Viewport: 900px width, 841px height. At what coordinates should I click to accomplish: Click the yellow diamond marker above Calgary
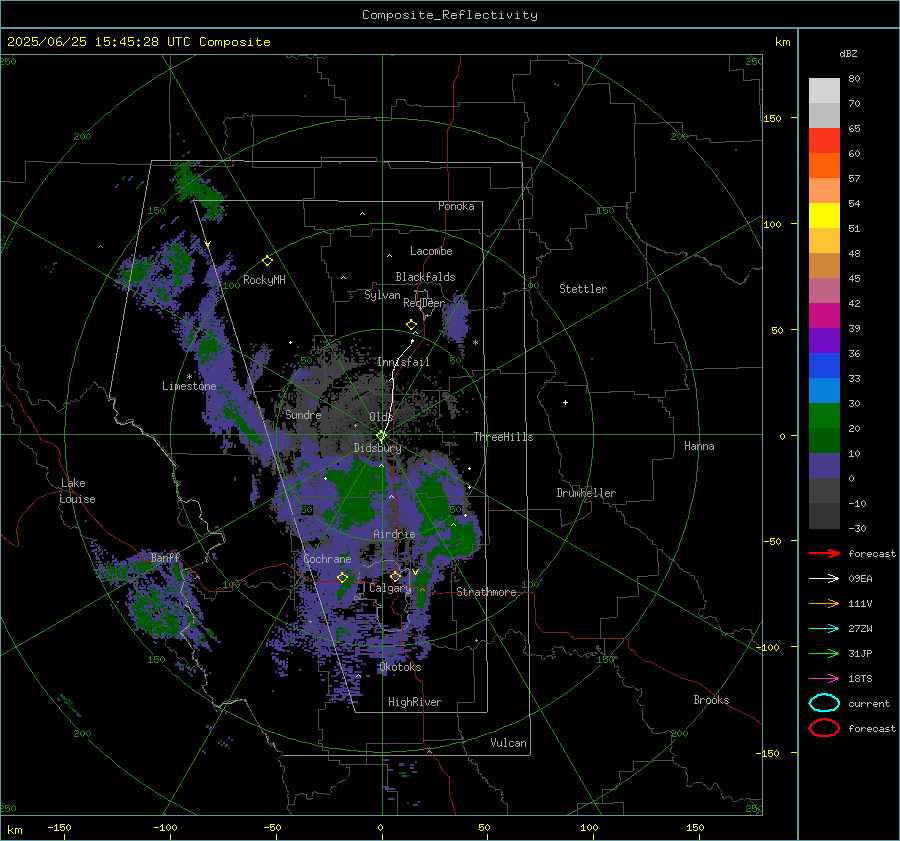tap(395, 576)
